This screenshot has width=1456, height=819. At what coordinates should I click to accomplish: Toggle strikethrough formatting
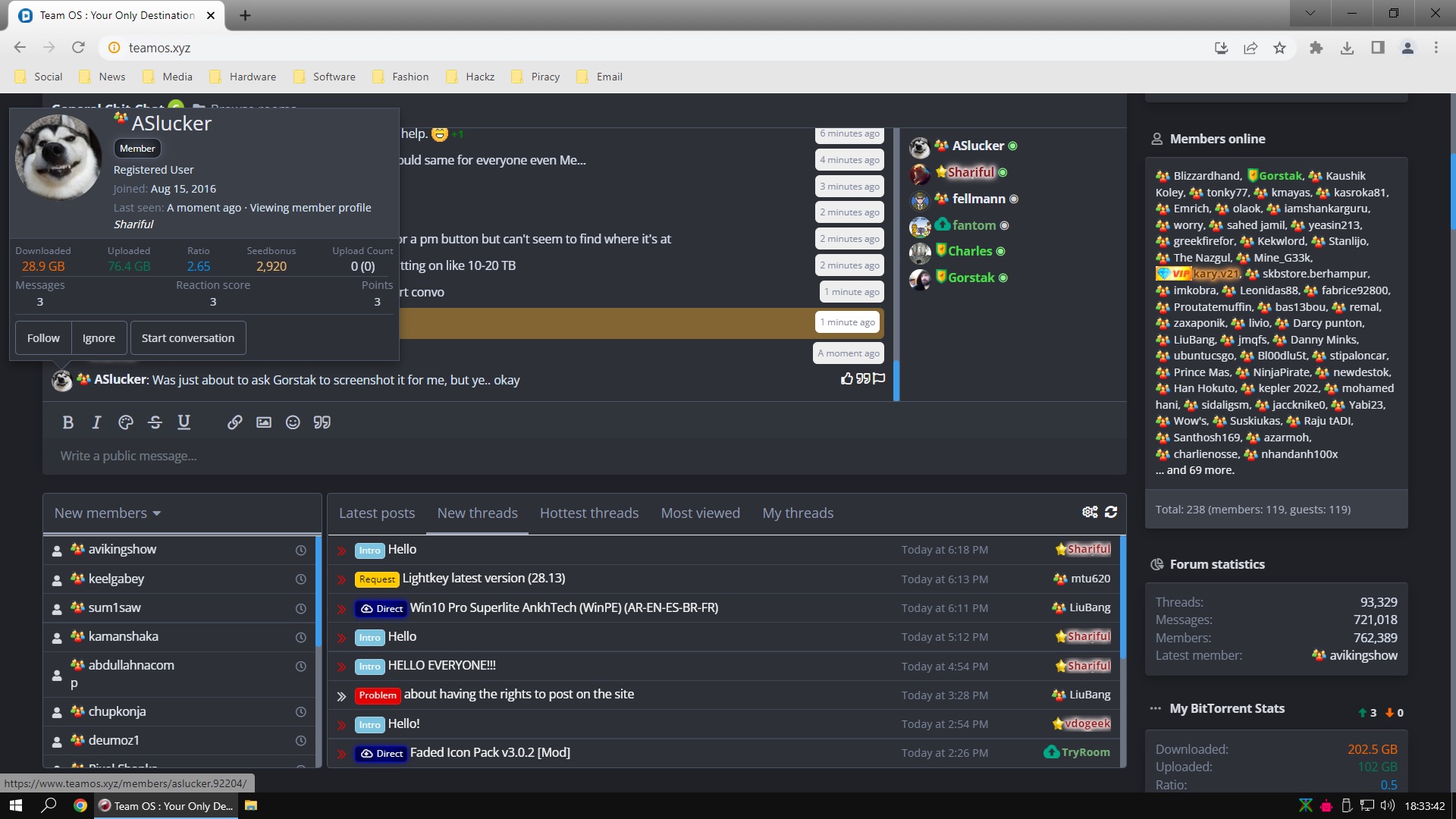point(155,422)
